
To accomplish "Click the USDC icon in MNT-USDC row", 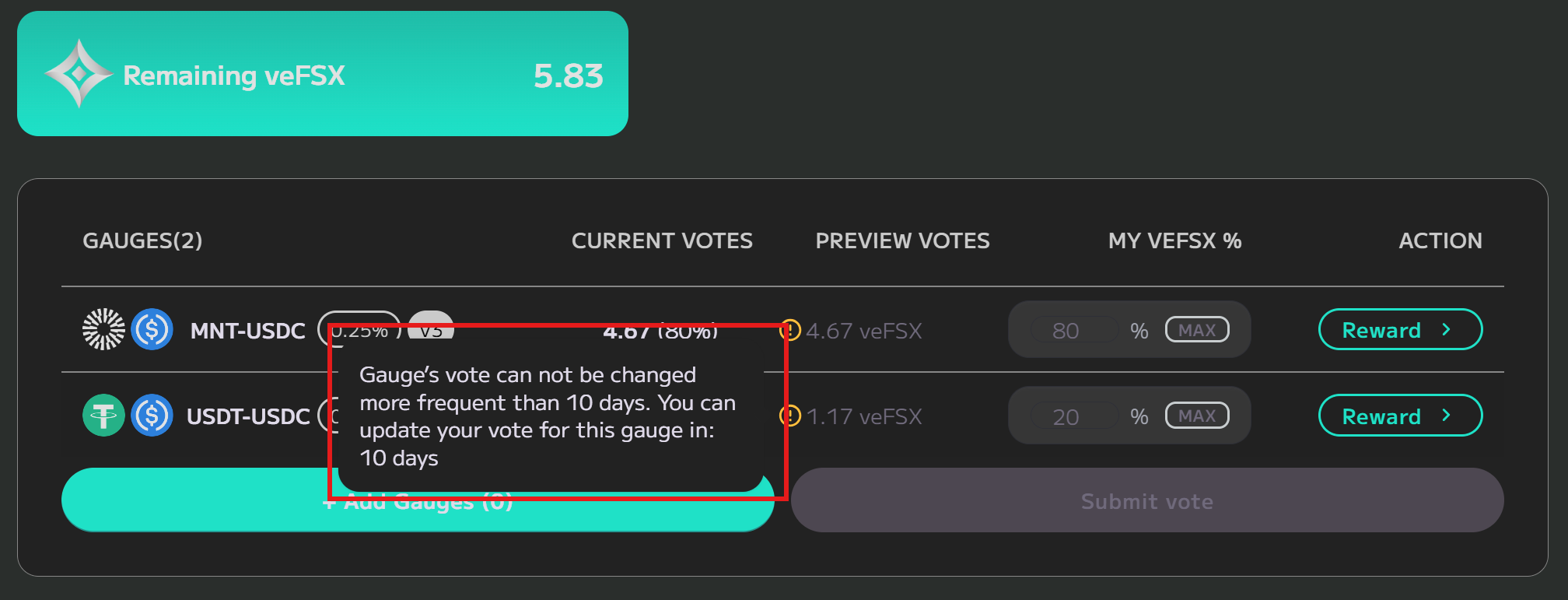I will click(152, 329).
